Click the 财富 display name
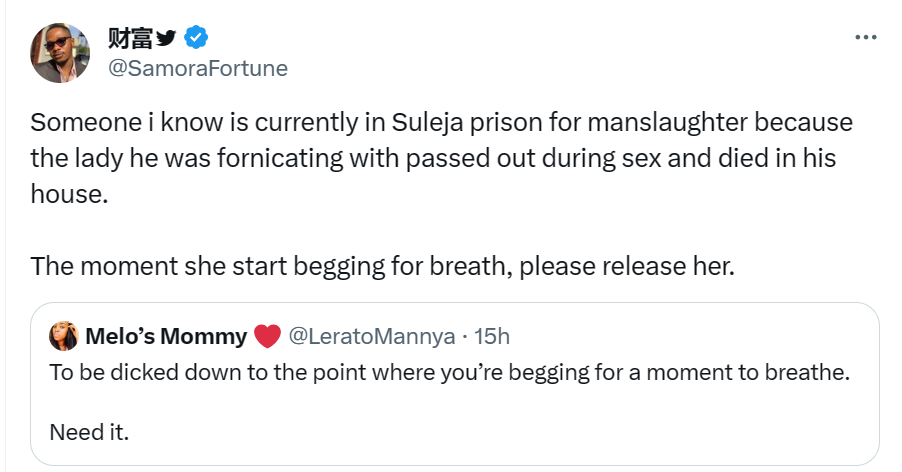The width and height of the screenshot is (902, 472). coord(128,38)
